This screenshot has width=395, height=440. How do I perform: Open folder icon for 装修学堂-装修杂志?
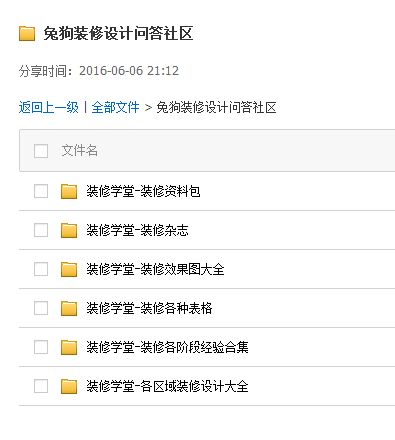point(69,231)
